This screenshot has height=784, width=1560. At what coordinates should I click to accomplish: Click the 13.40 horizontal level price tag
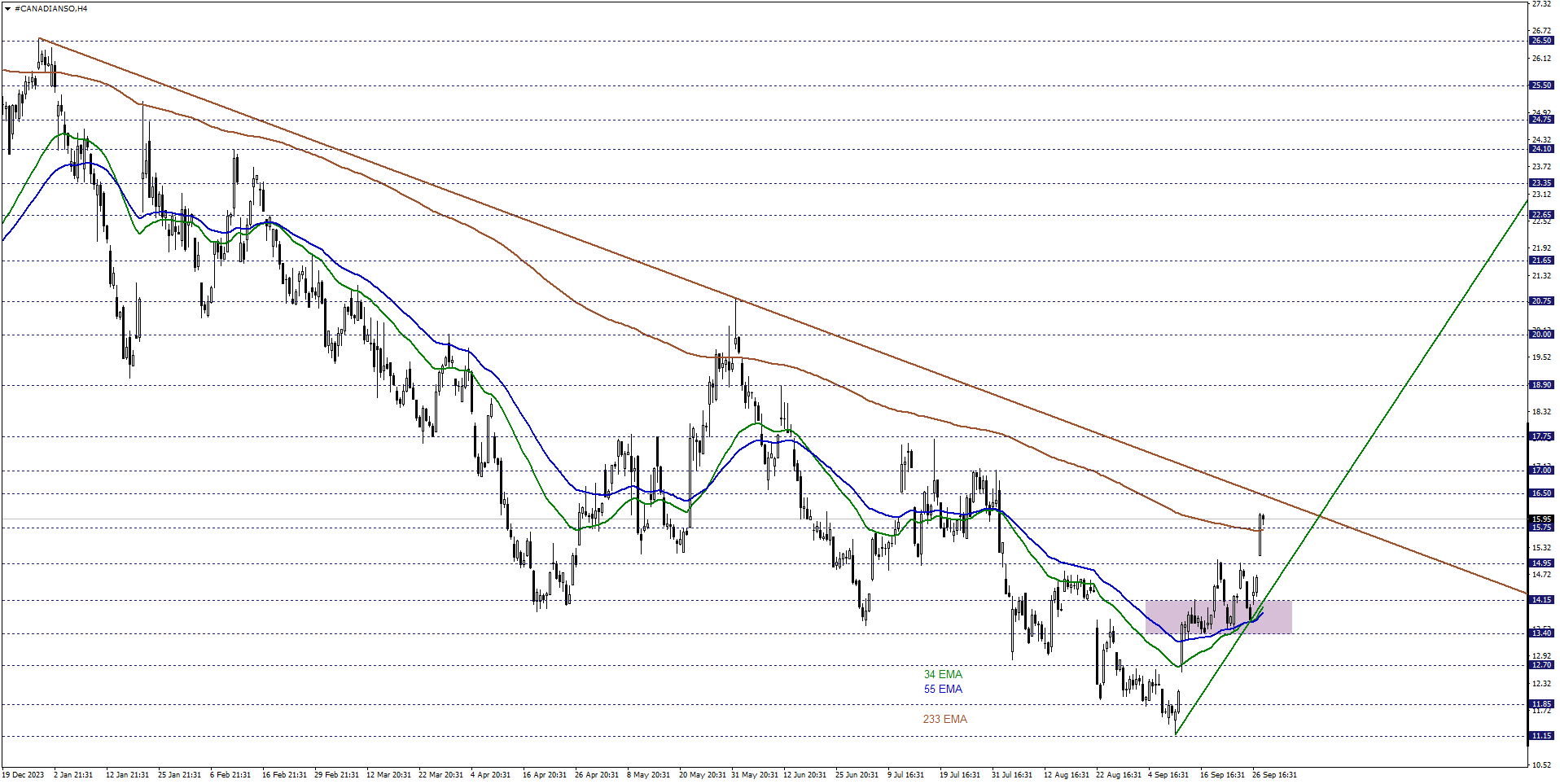tap(1541, 633)
